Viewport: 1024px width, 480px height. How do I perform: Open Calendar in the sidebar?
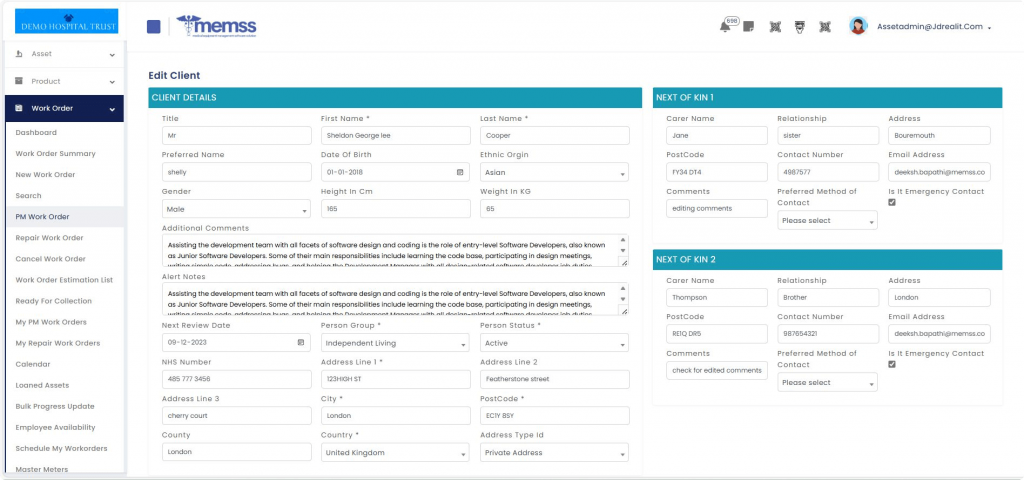[x=33, y=364]
